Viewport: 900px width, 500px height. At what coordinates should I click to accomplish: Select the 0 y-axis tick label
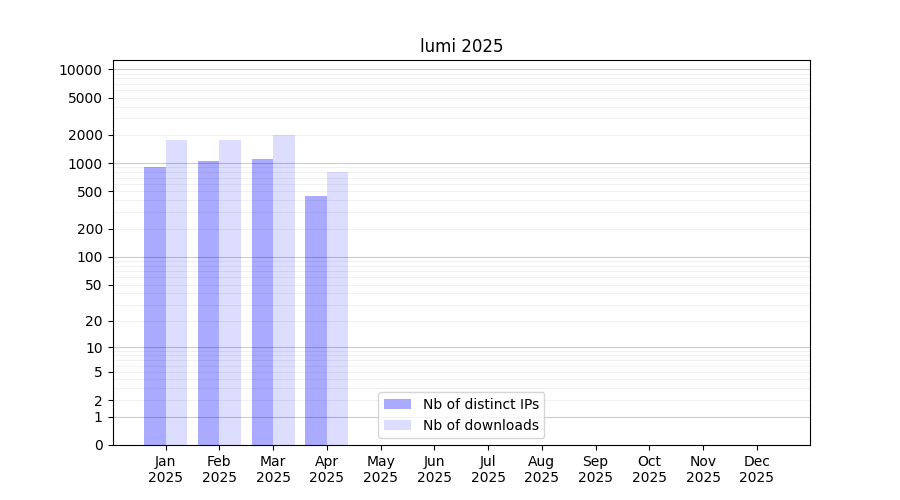click(98, 445)
